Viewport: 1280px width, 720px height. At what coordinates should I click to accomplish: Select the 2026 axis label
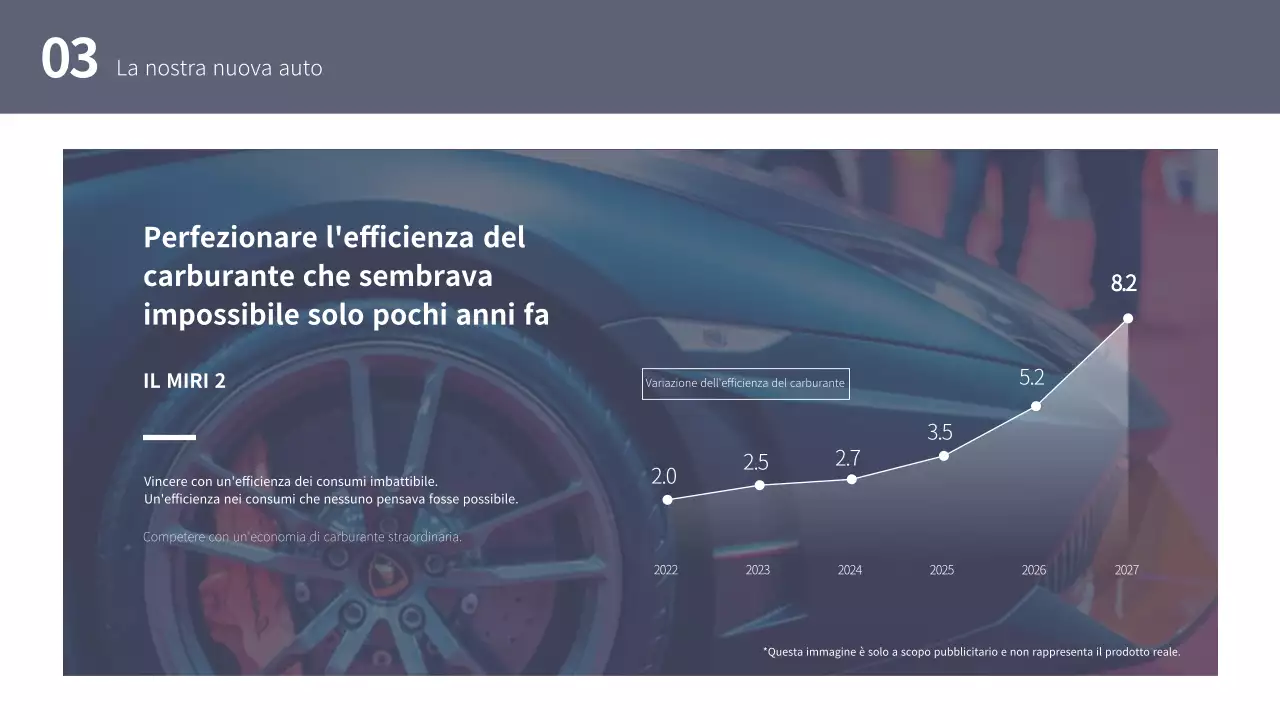1033,570
